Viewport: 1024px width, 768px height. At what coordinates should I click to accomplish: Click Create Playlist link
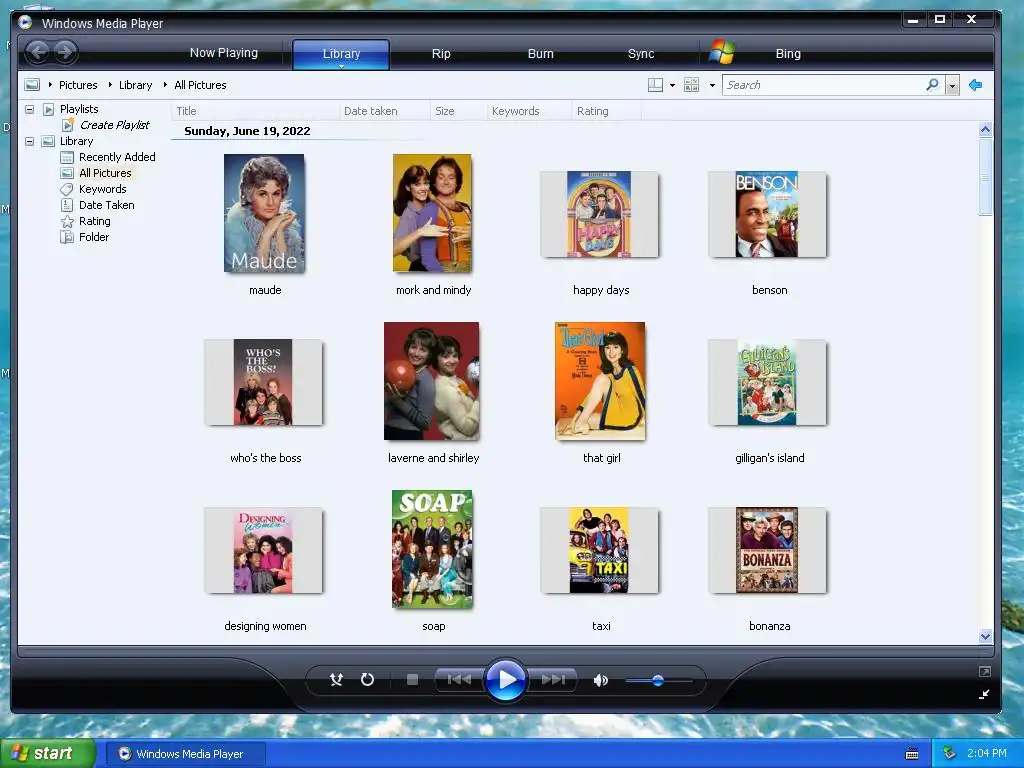[x=114, y=125]
